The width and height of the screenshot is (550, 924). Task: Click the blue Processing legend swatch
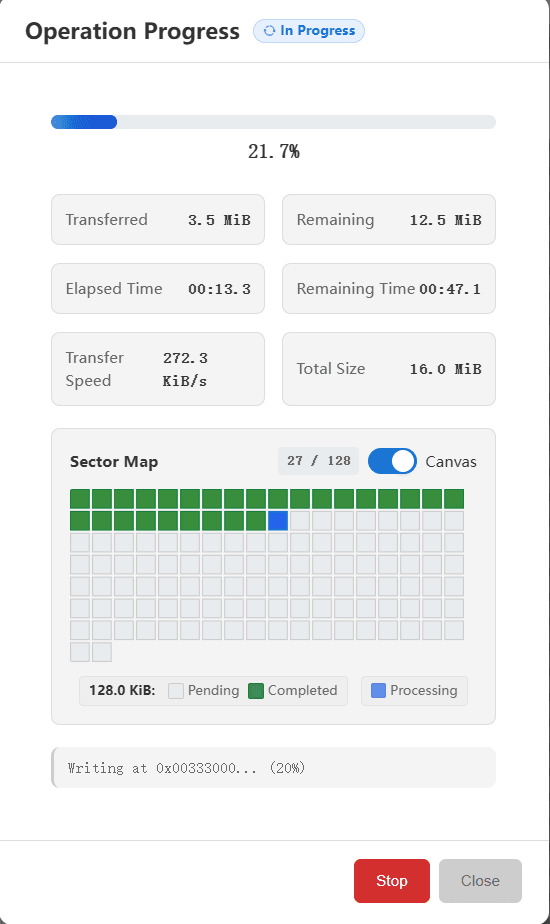(x=378, y=691)
